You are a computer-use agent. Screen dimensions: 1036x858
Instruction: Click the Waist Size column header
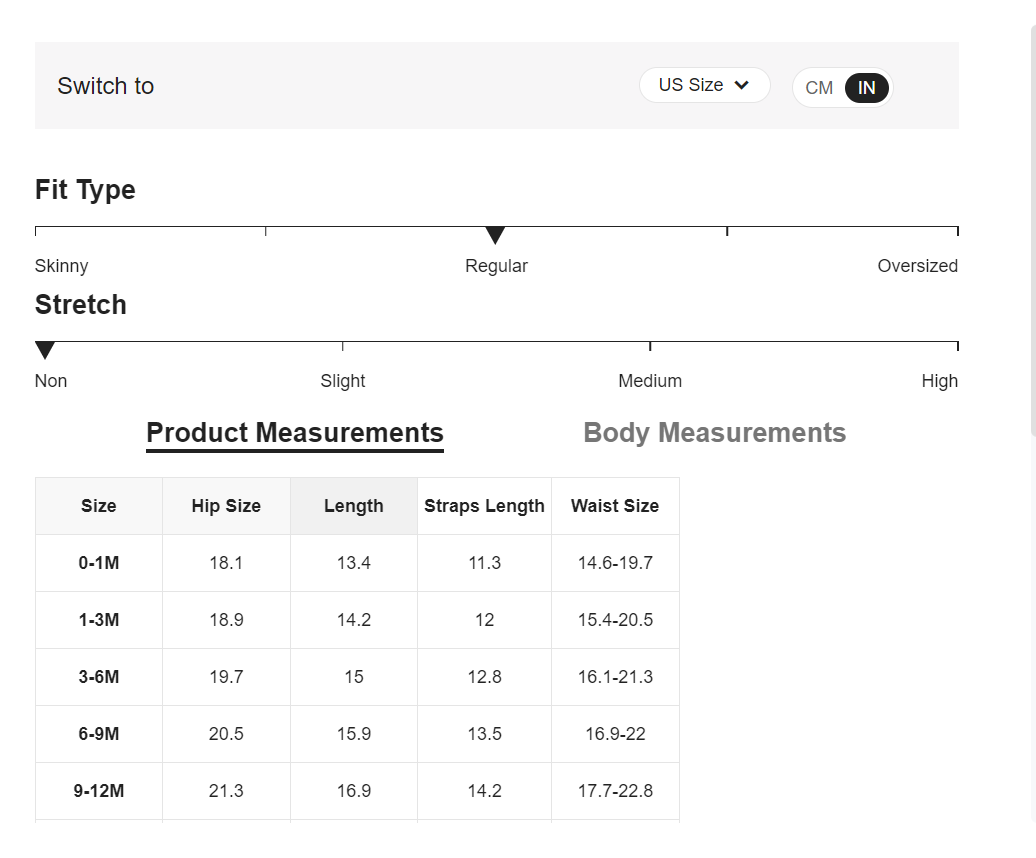pyautogui.click(x=615, y=506)
